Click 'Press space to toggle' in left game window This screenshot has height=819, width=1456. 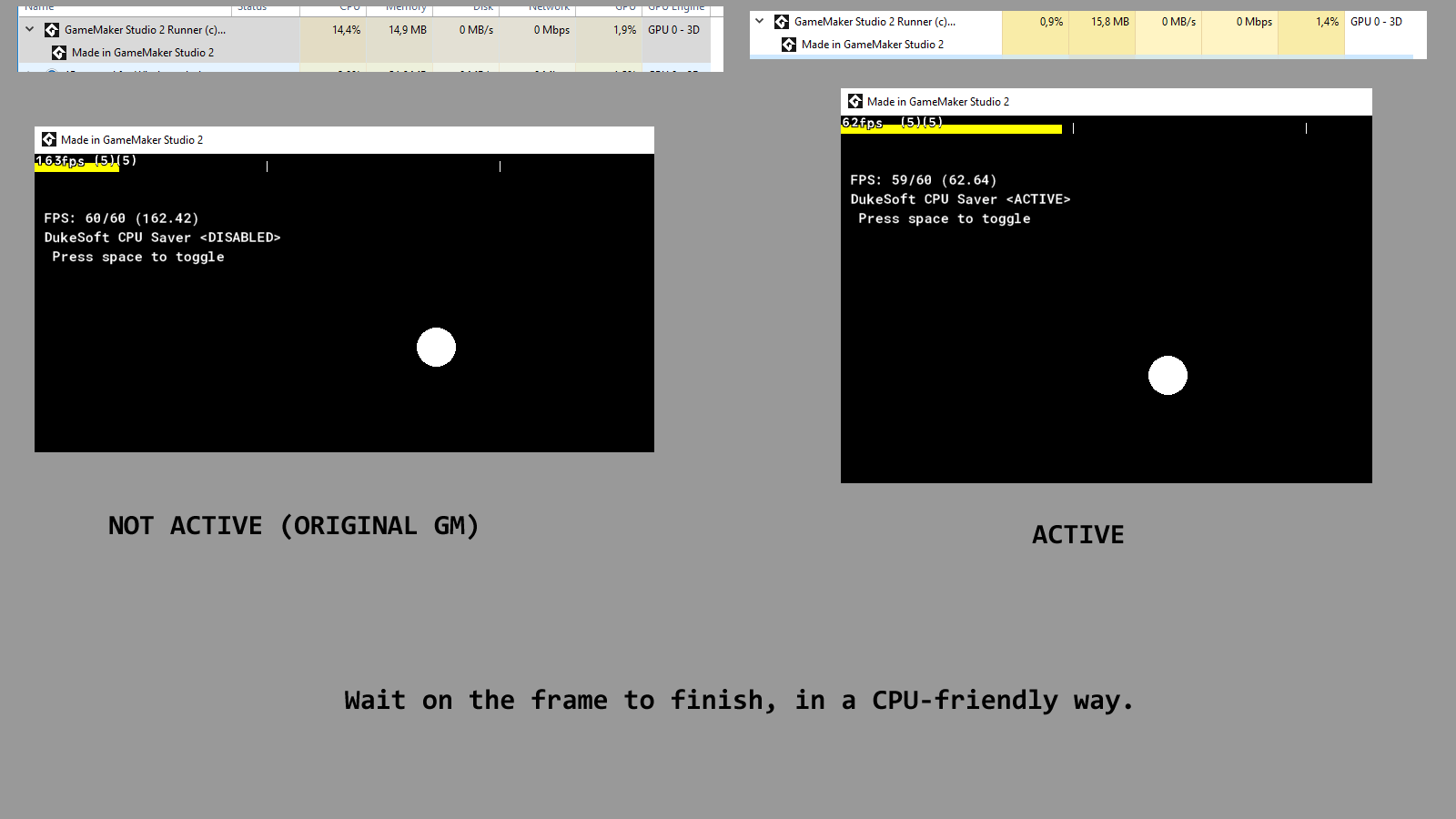pos(138,257)
